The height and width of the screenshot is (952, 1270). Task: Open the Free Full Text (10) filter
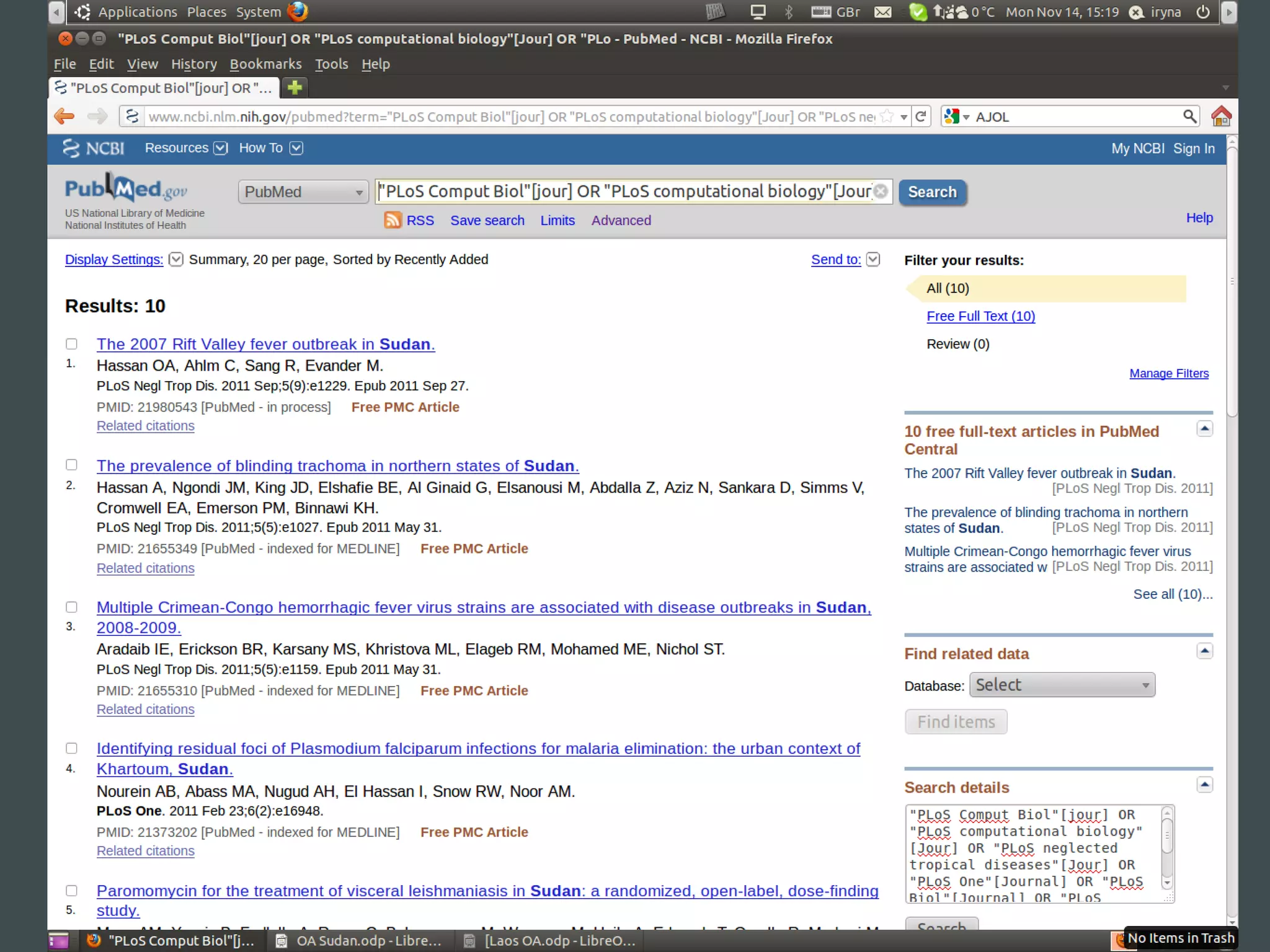point(980,316)
